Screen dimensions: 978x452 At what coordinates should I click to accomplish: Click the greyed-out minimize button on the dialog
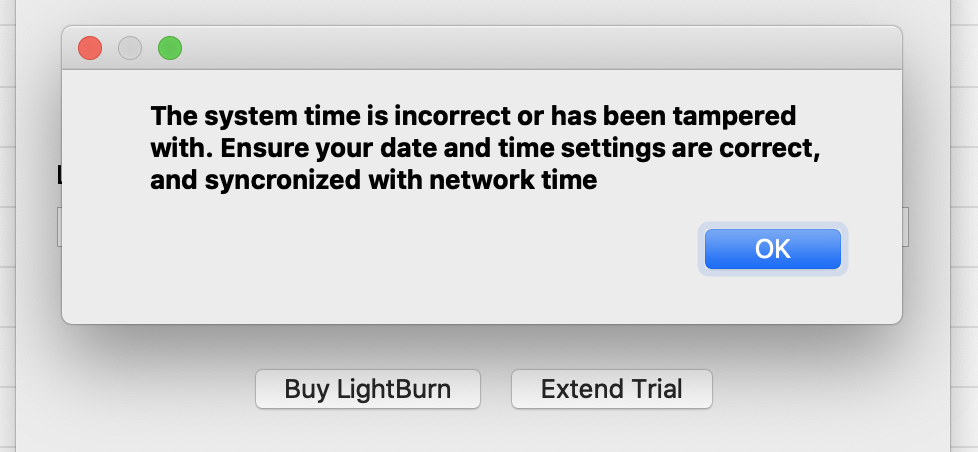[x=130, y=47]
